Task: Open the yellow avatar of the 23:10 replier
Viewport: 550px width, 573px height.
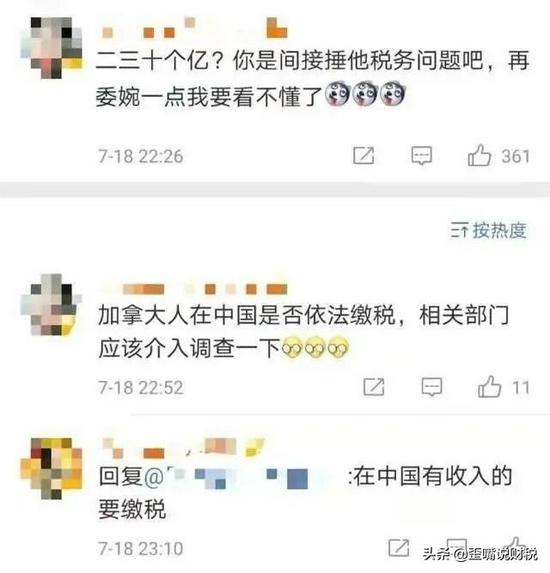Action: coord(51,468)
